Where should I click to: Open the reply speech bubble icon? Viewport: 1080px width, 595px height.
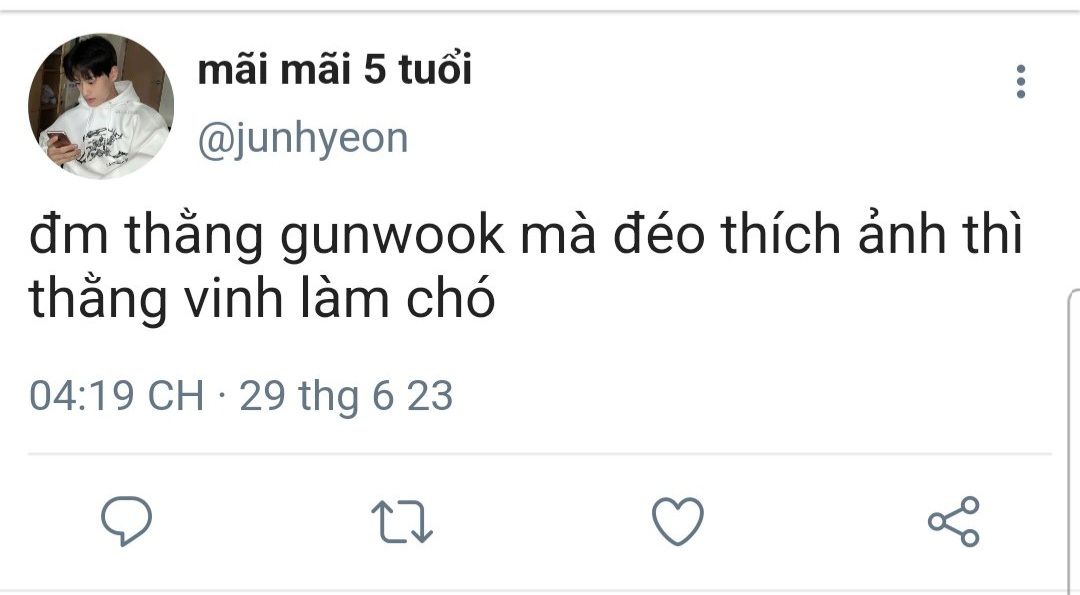click(x=127, y=521)
